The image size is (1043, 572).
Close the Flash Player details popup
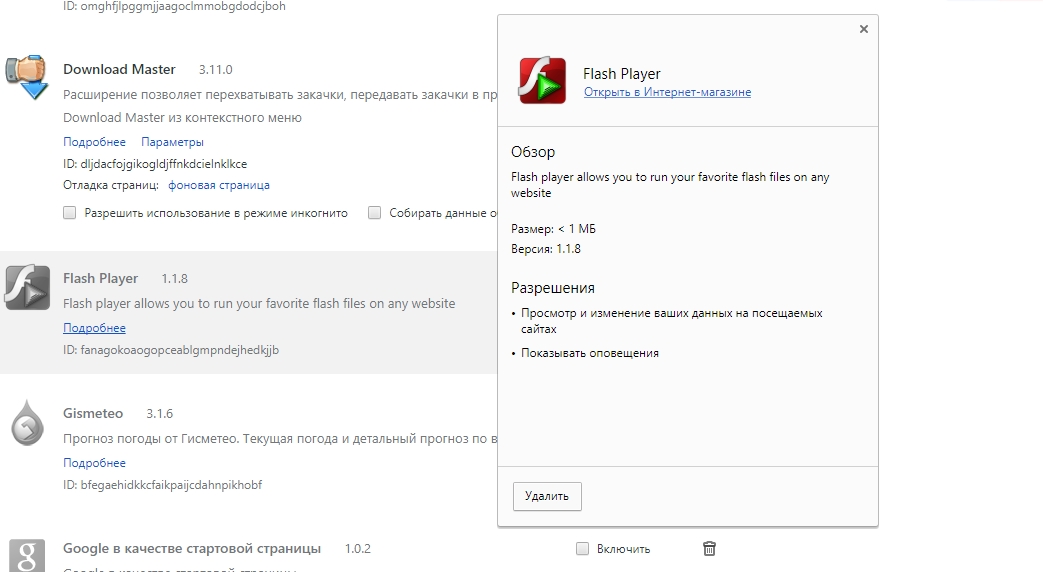tap(863, 30)
